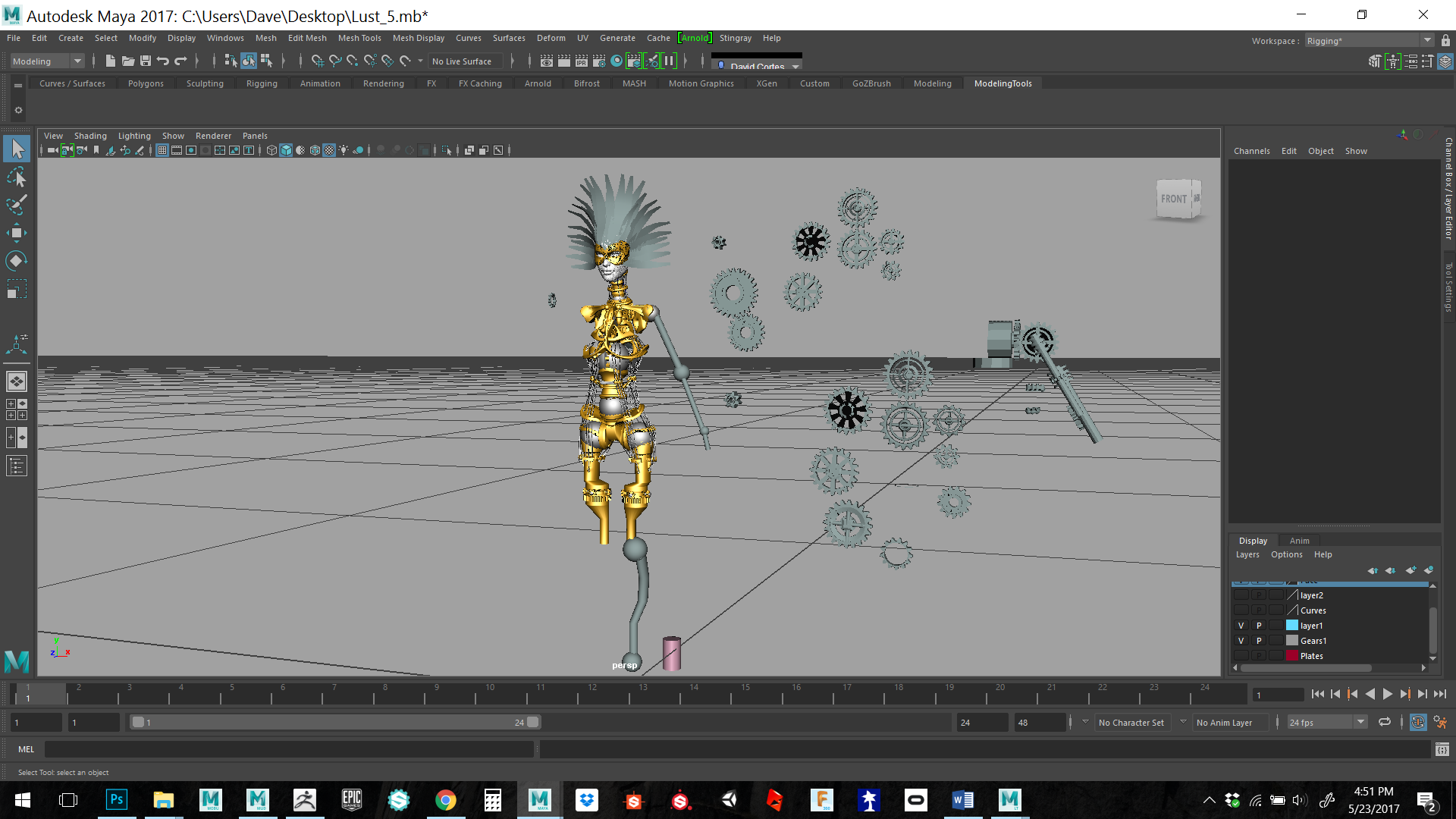Open a scene file

point(127,61)
